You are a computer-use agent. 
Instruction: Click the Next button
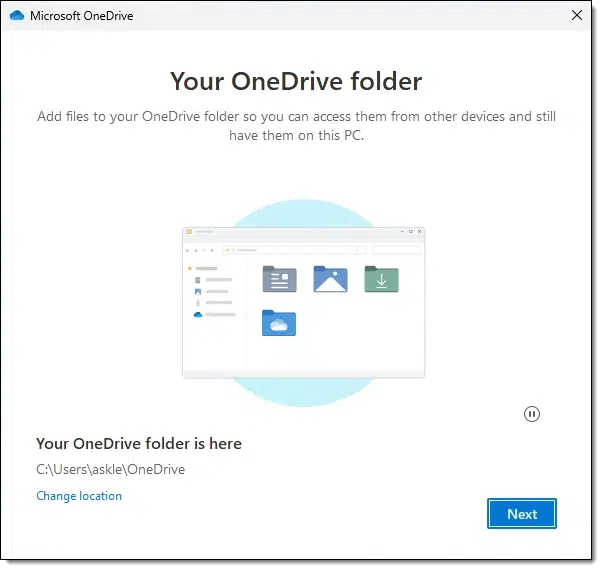[x=521, y=513]
